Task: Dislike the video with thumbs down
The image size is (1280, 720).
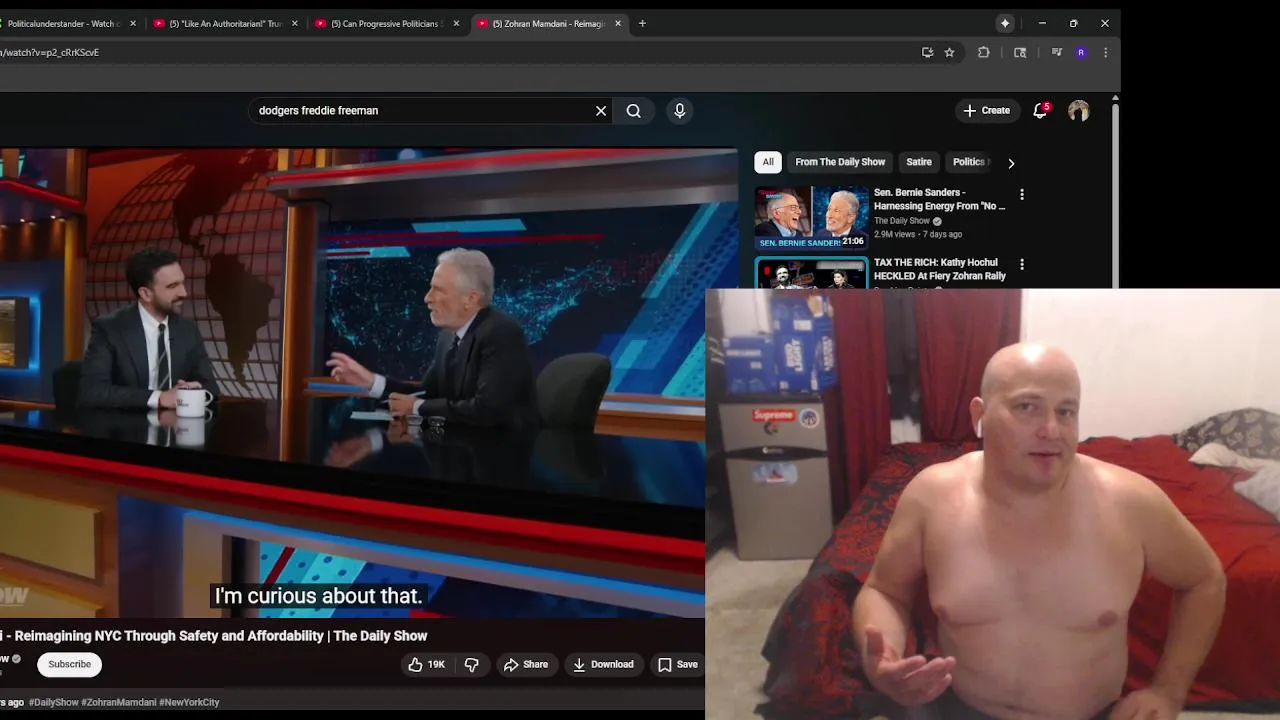Action: coord(472,664)
